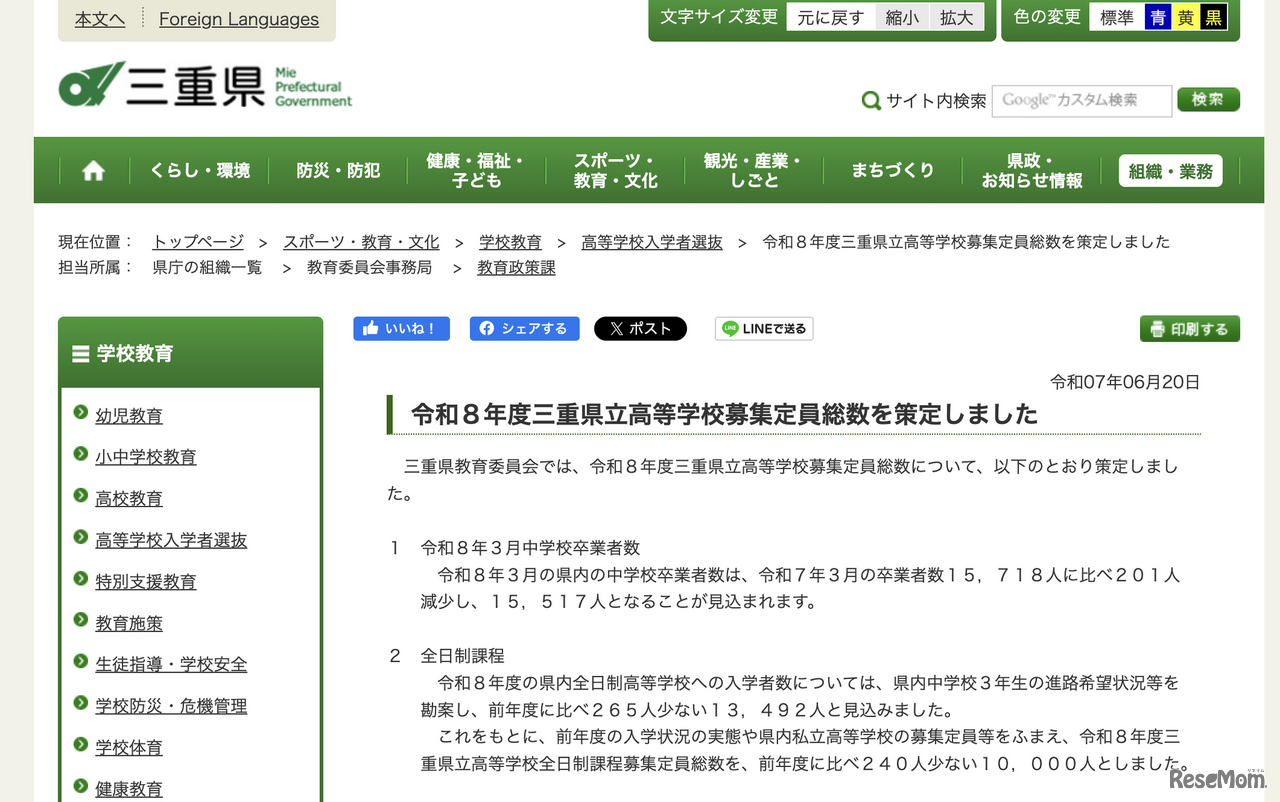Screen dimensions: 1280x802
Task: Open the 防災・防犯 menu
Action: pyautogui.click(x=338, y=171)
